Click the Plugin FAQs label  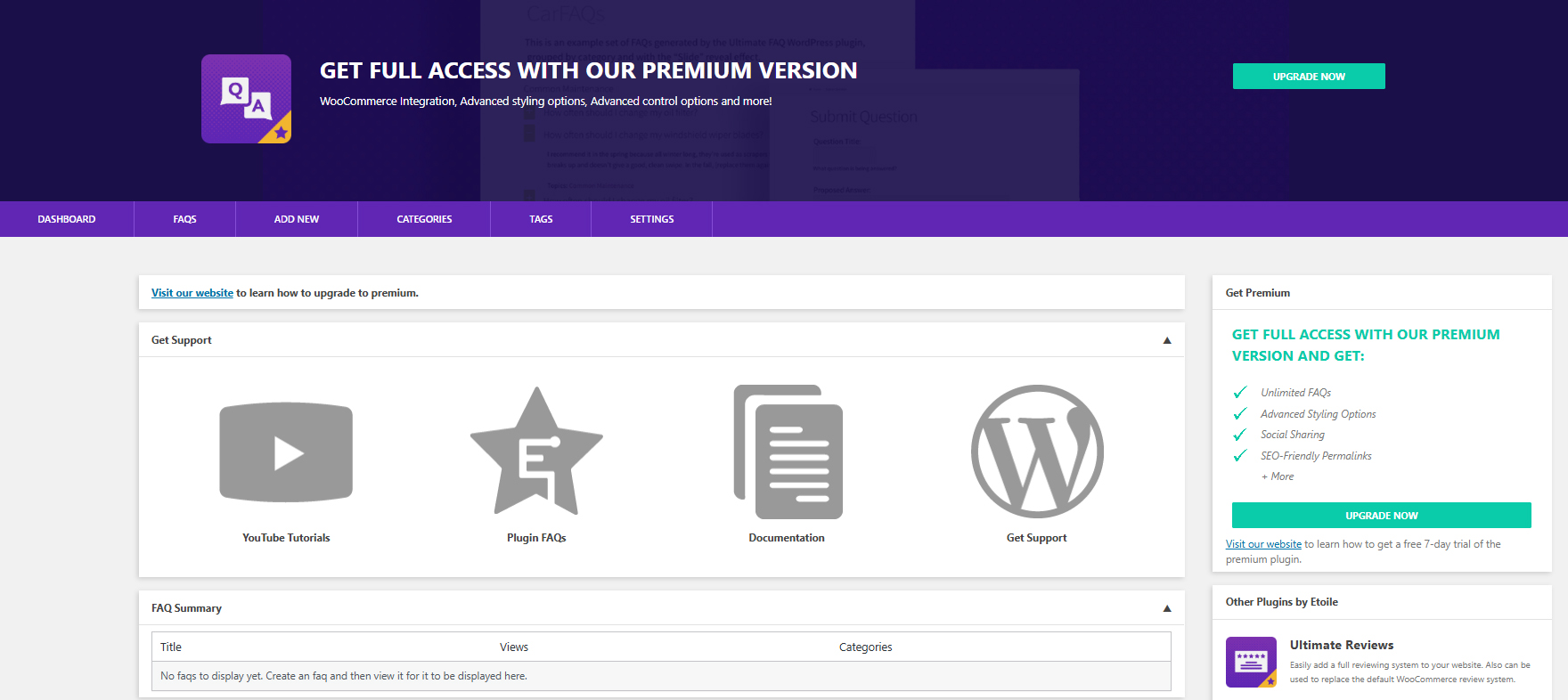coord(536,538)
